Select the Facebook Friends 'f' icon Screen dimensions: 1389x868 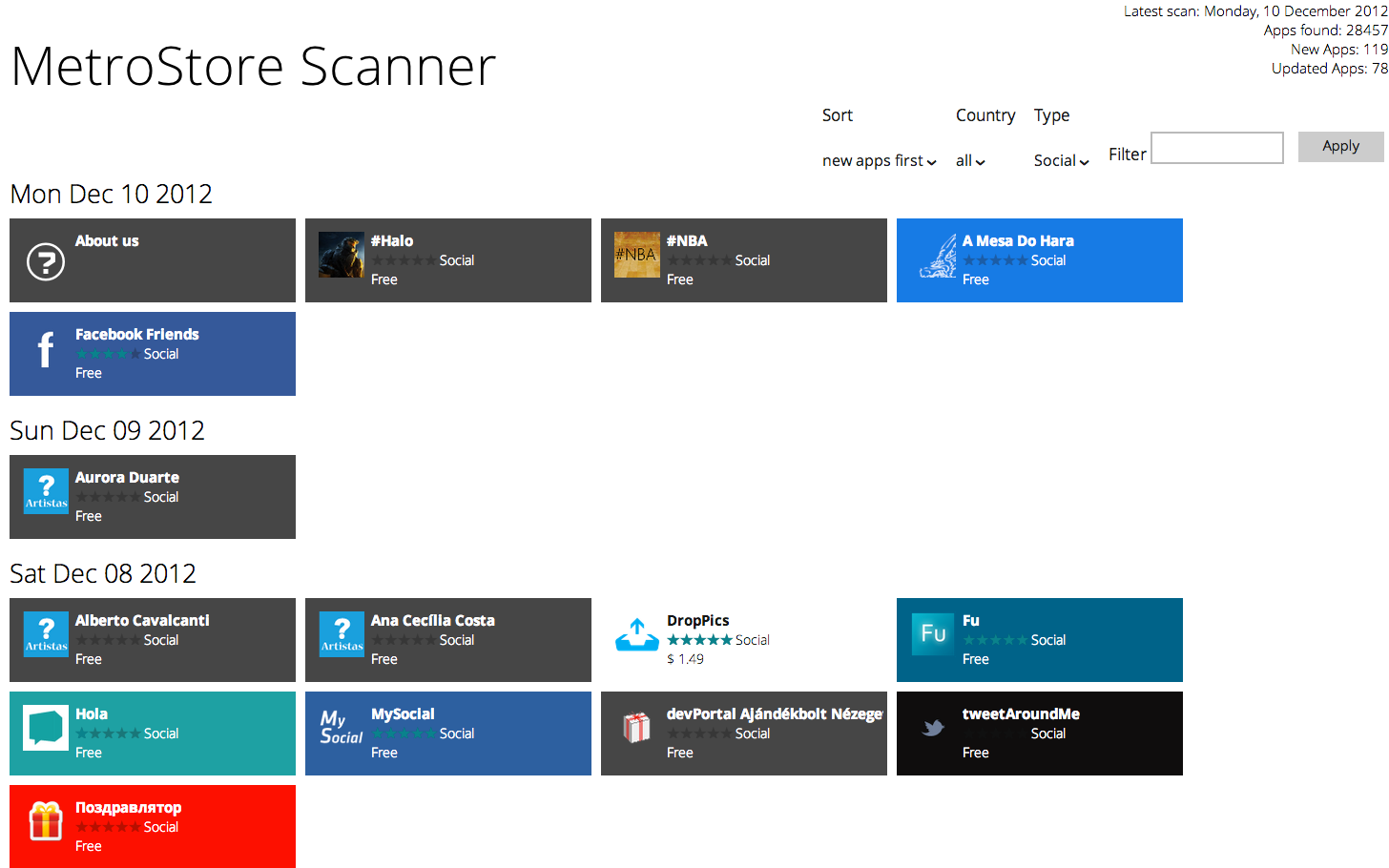pyautogui.click(x=45, y=349)
